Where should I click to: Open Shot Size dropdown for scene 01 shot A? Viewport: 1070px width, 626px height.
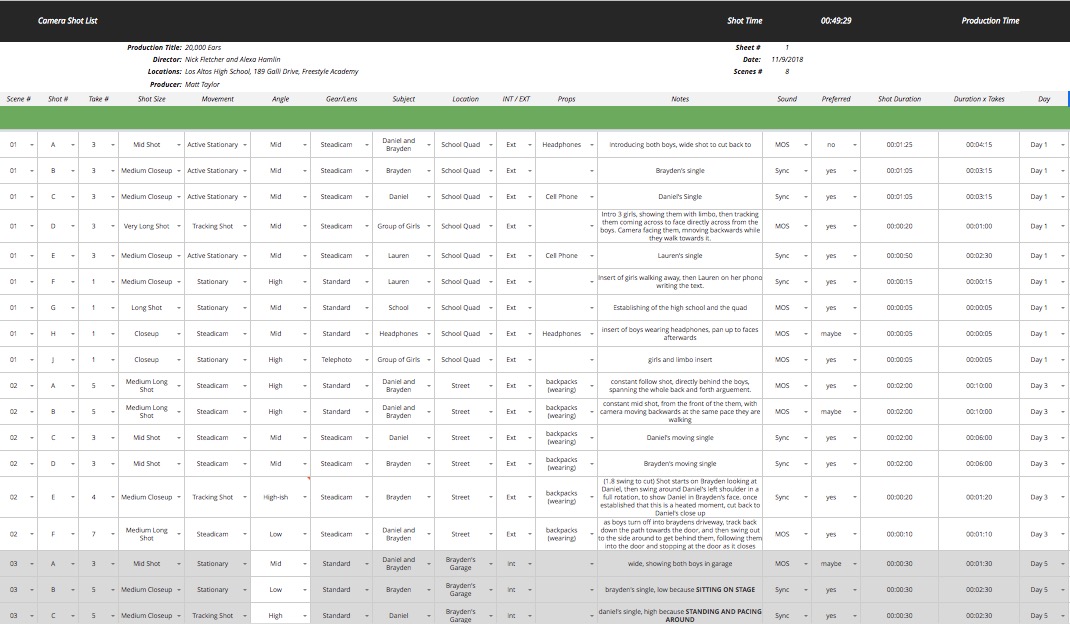(x=179, y=145)
